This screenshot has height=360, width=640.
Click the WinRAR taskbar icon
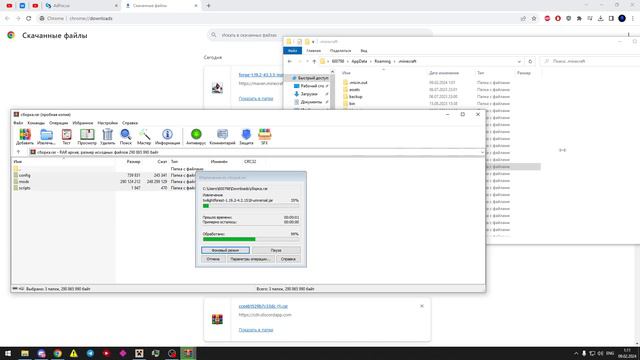[x=188, y=353]
